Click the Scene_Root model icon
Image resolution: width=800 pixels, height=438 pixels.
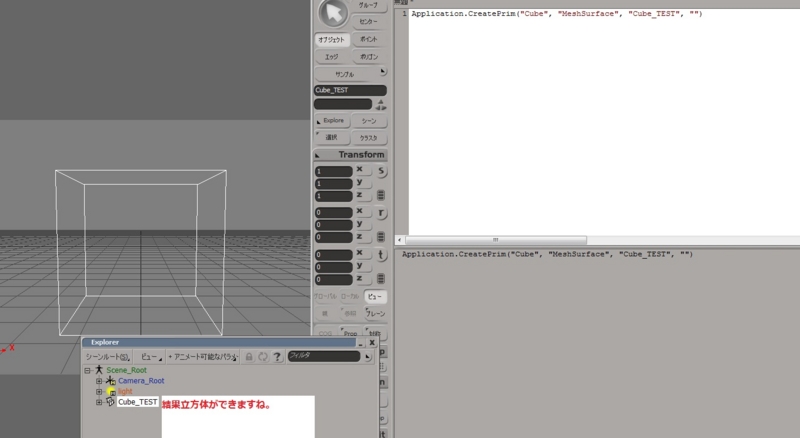pyautogui.click(x=99, y=370)
